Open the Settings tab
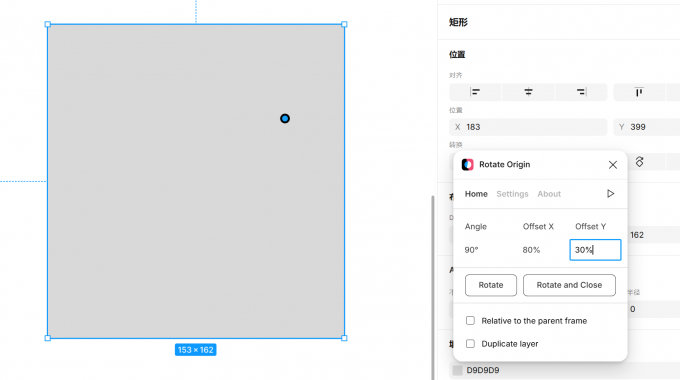680x380 pixels. [512, 194]
